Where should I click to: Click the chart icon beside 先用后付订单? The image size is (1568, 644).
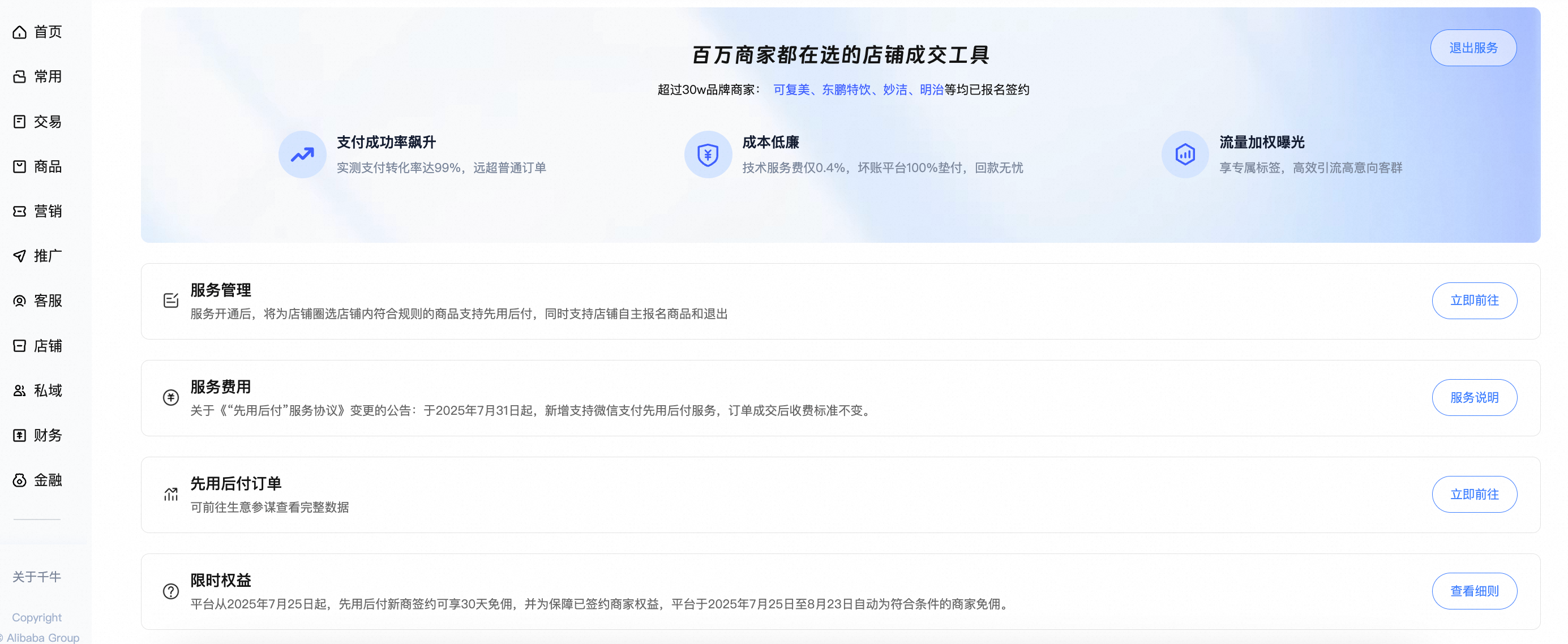pyautogui.click(x=171, y=494)
